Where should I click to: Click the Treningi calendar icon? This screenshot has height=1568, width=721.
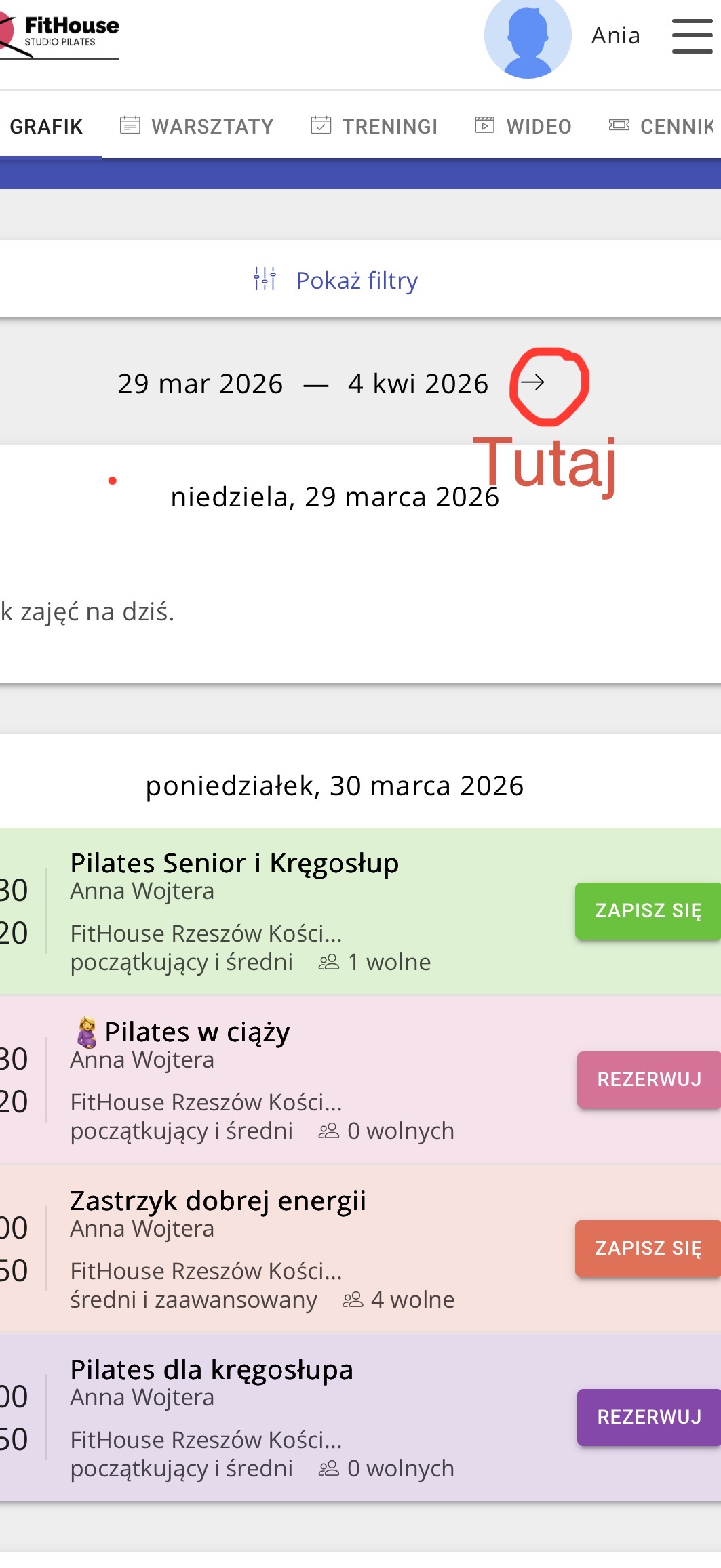(x=321, y=125)
